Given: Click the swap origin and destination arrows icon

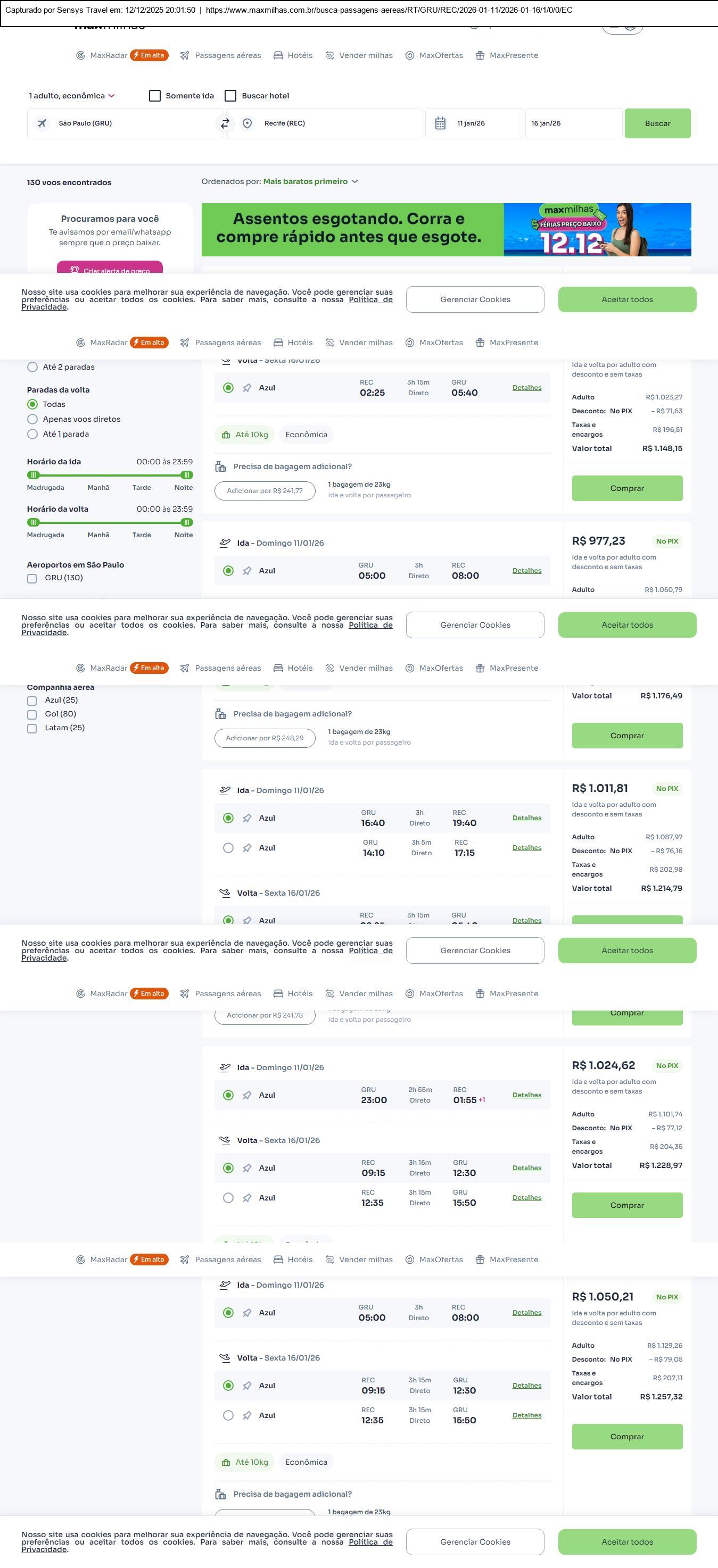Looking at the screenshot, I should (225, 123).
